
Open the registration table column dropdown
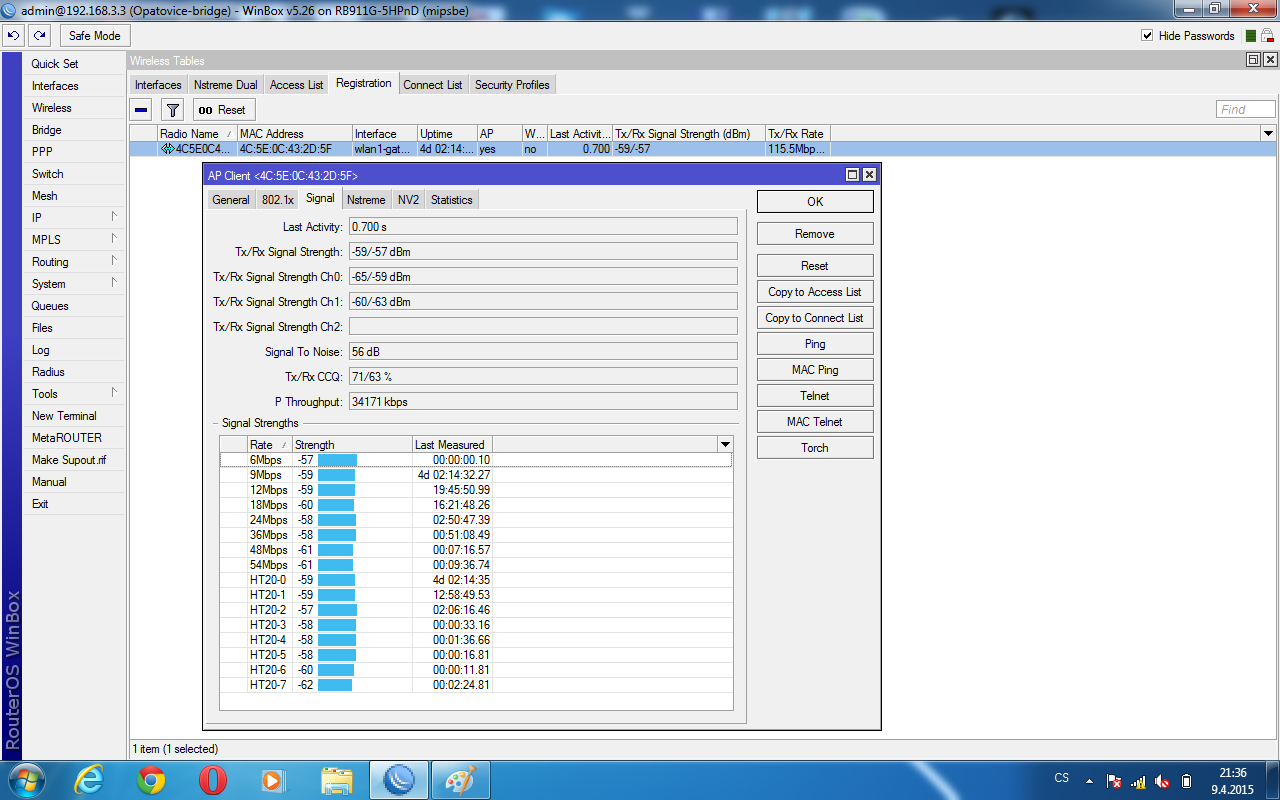point(1268,133)
